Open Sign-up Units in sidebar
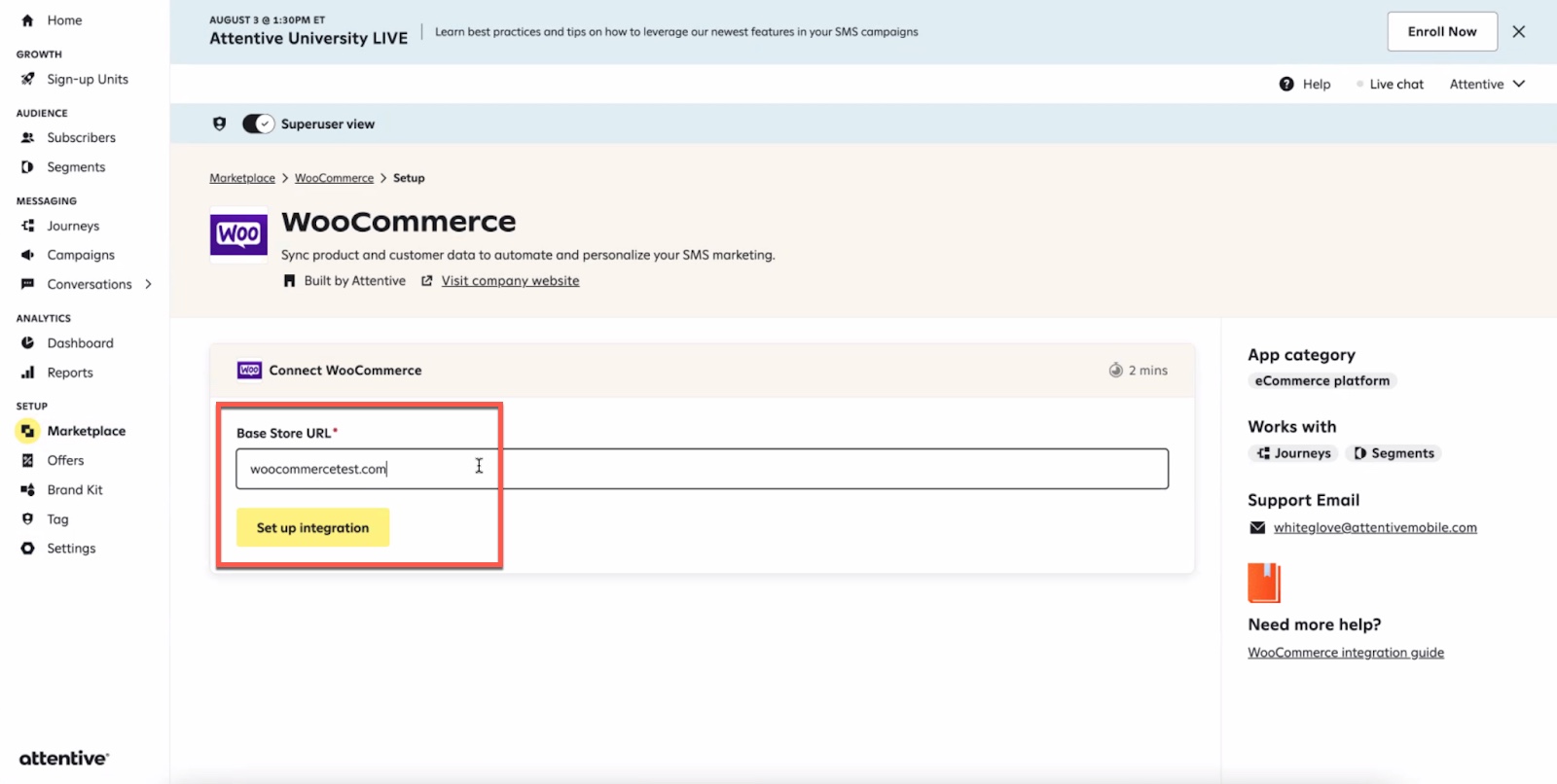The width and height of the screenshot is (1557, 784). [x=88, y=79]
